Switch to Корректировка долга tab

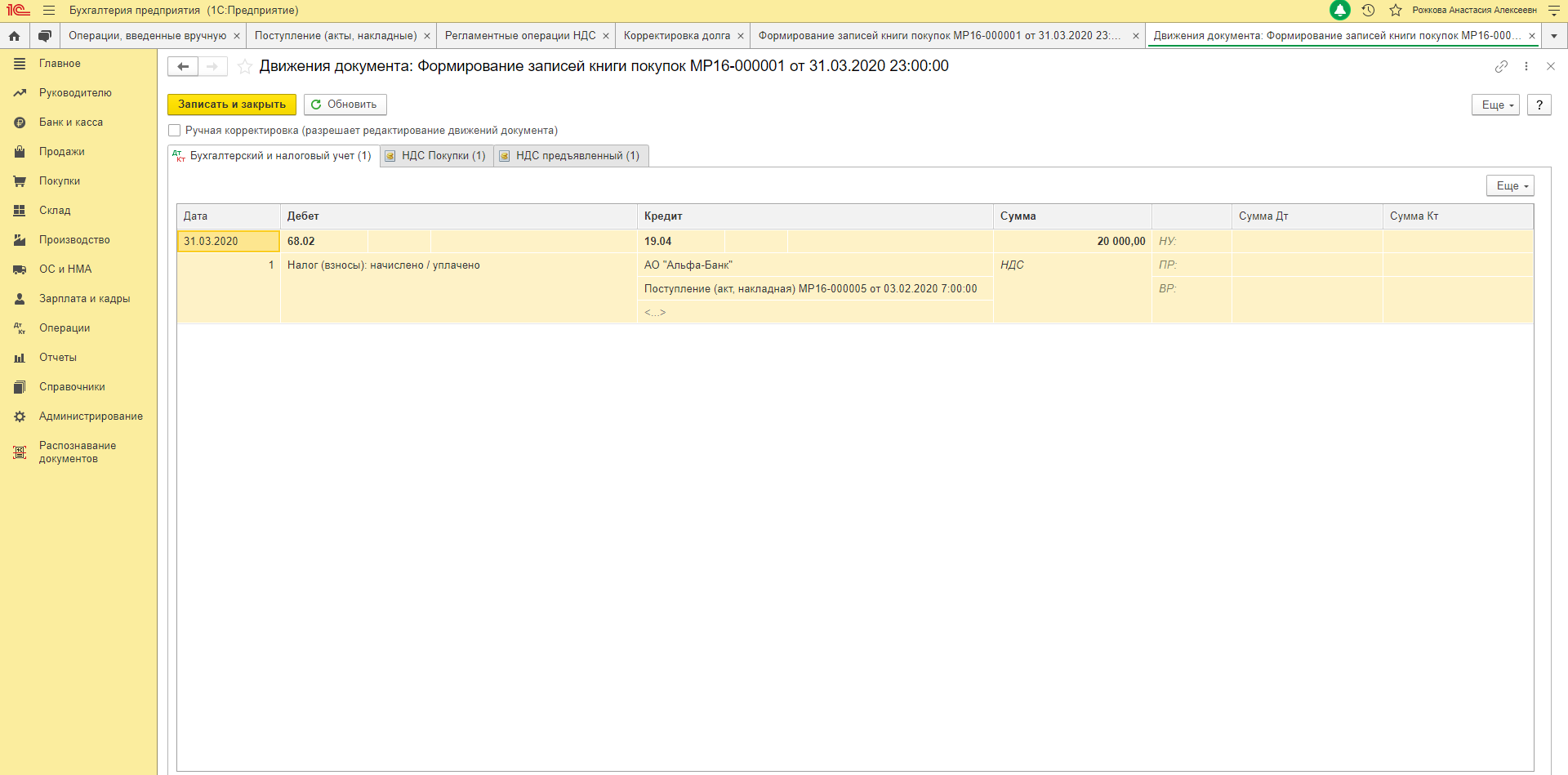tap(677, 36)
